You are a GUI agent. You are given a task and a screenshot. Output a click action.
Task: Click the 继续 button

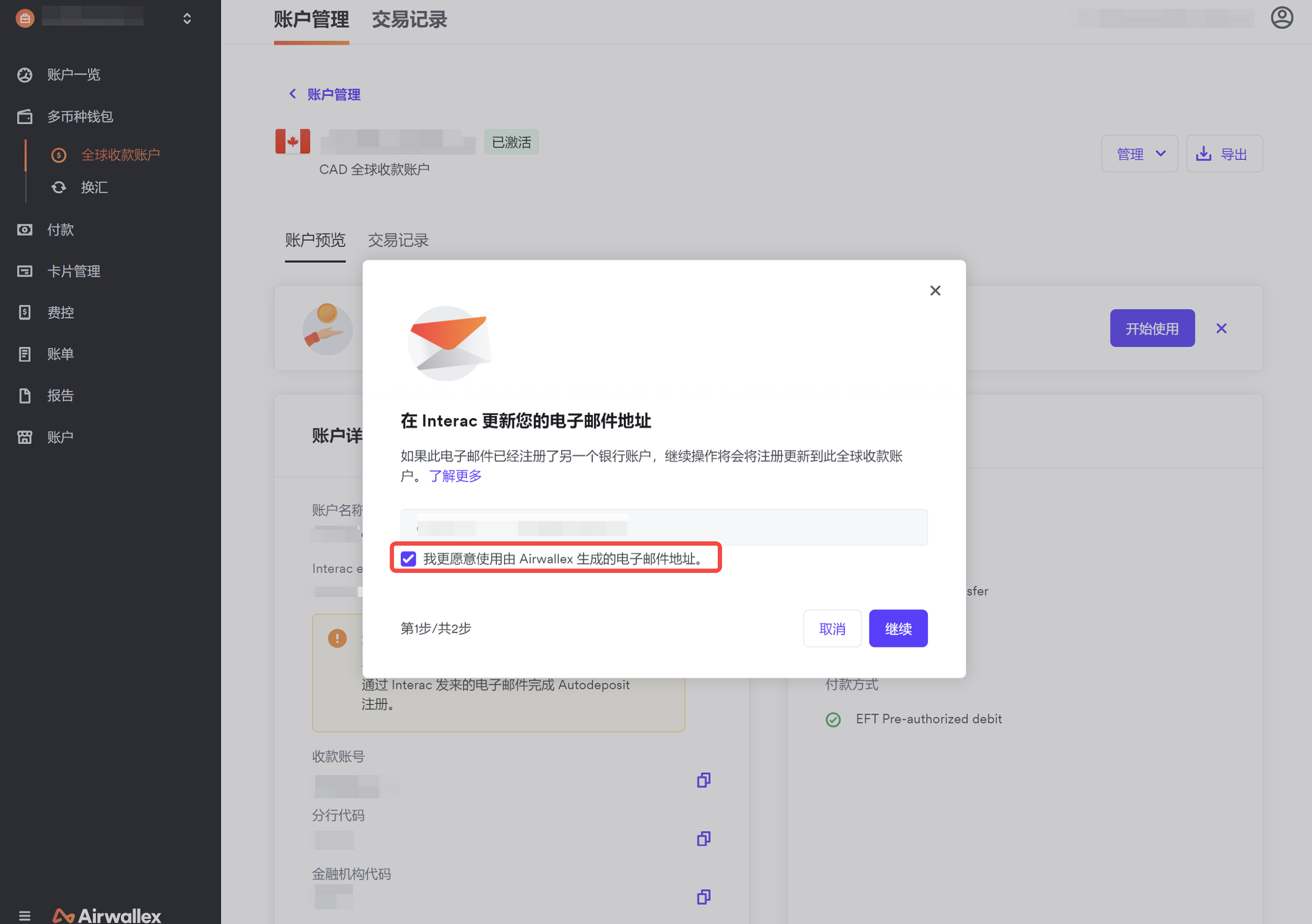[x=898, y=629]
